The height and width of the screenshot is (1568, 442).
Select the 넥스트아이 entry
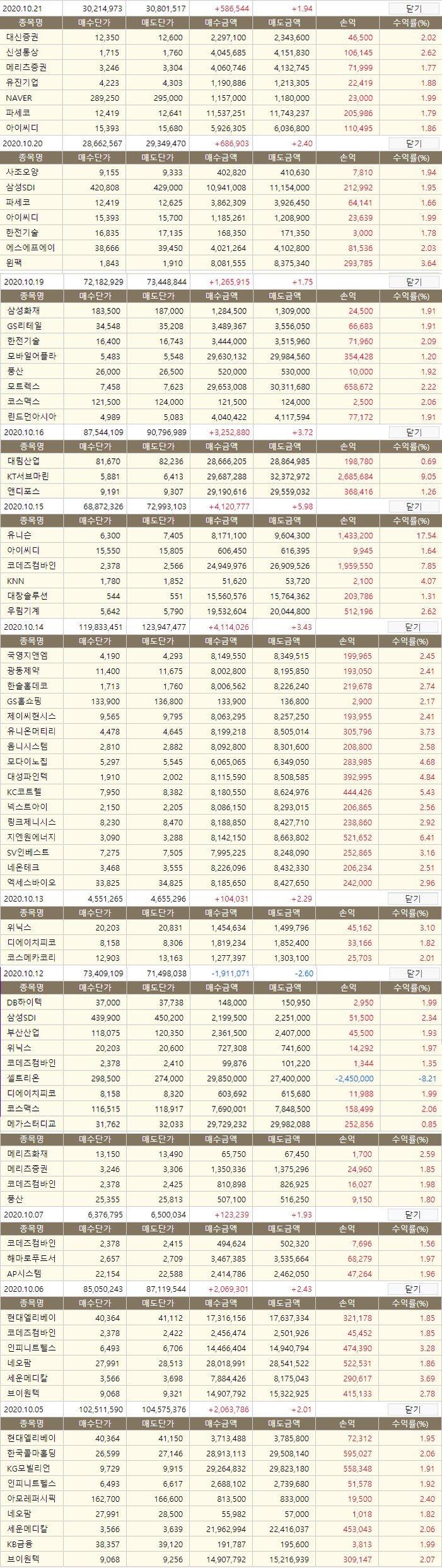(x=221, y=807)
